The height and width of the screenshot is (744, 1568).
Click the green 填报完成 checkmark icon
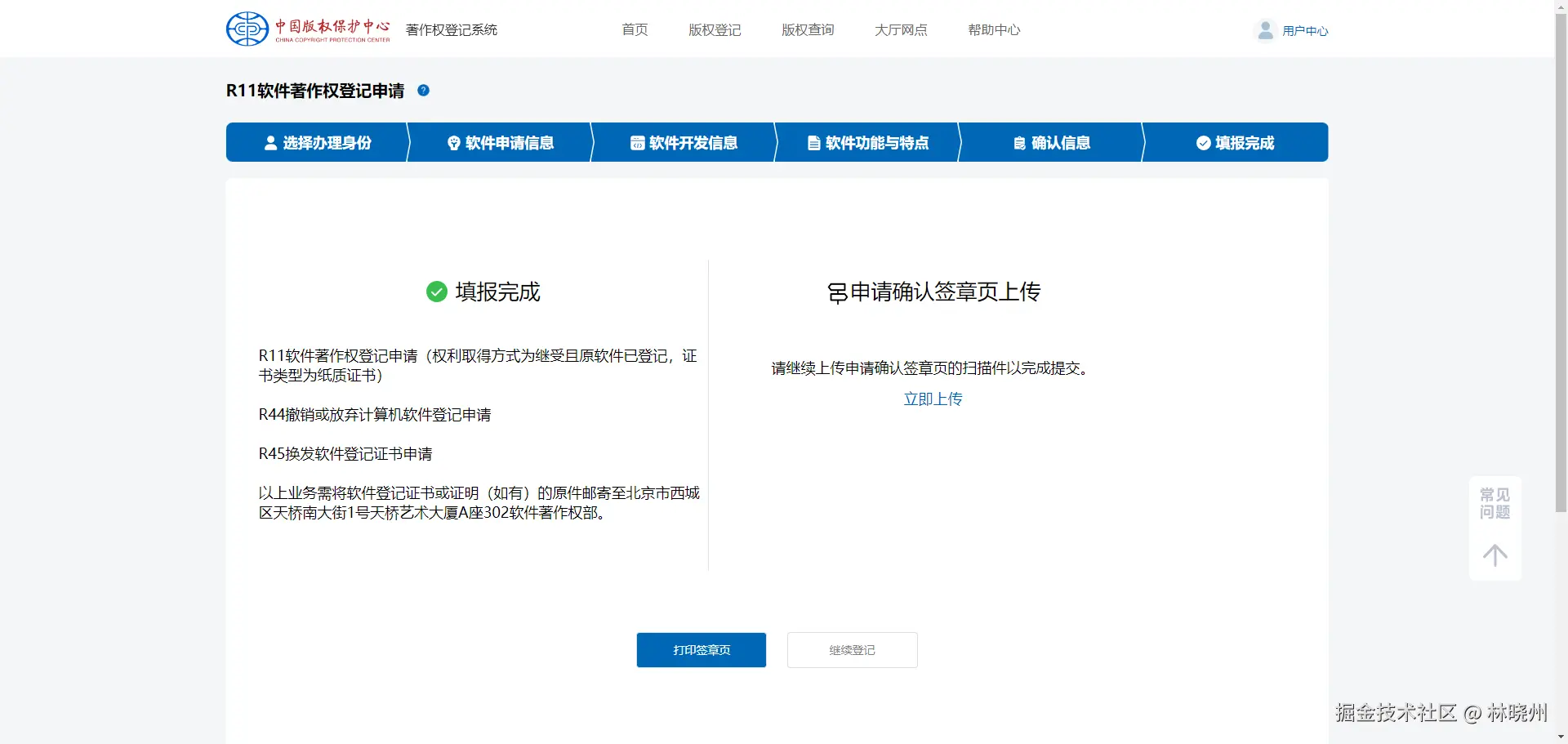[x=437, y=292]
